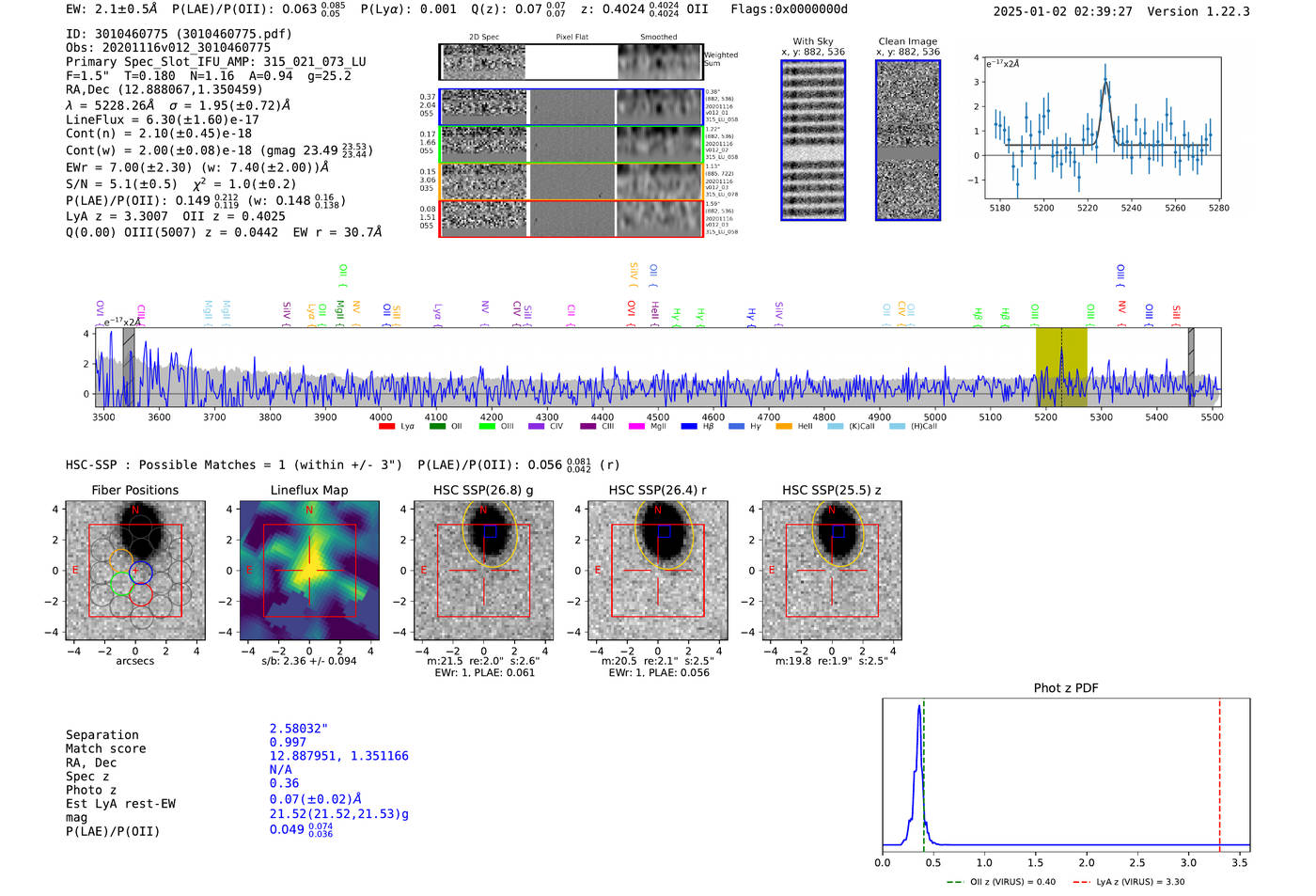Click the Weighted Sum 2D spectrum strip

[x=572, y=62]
